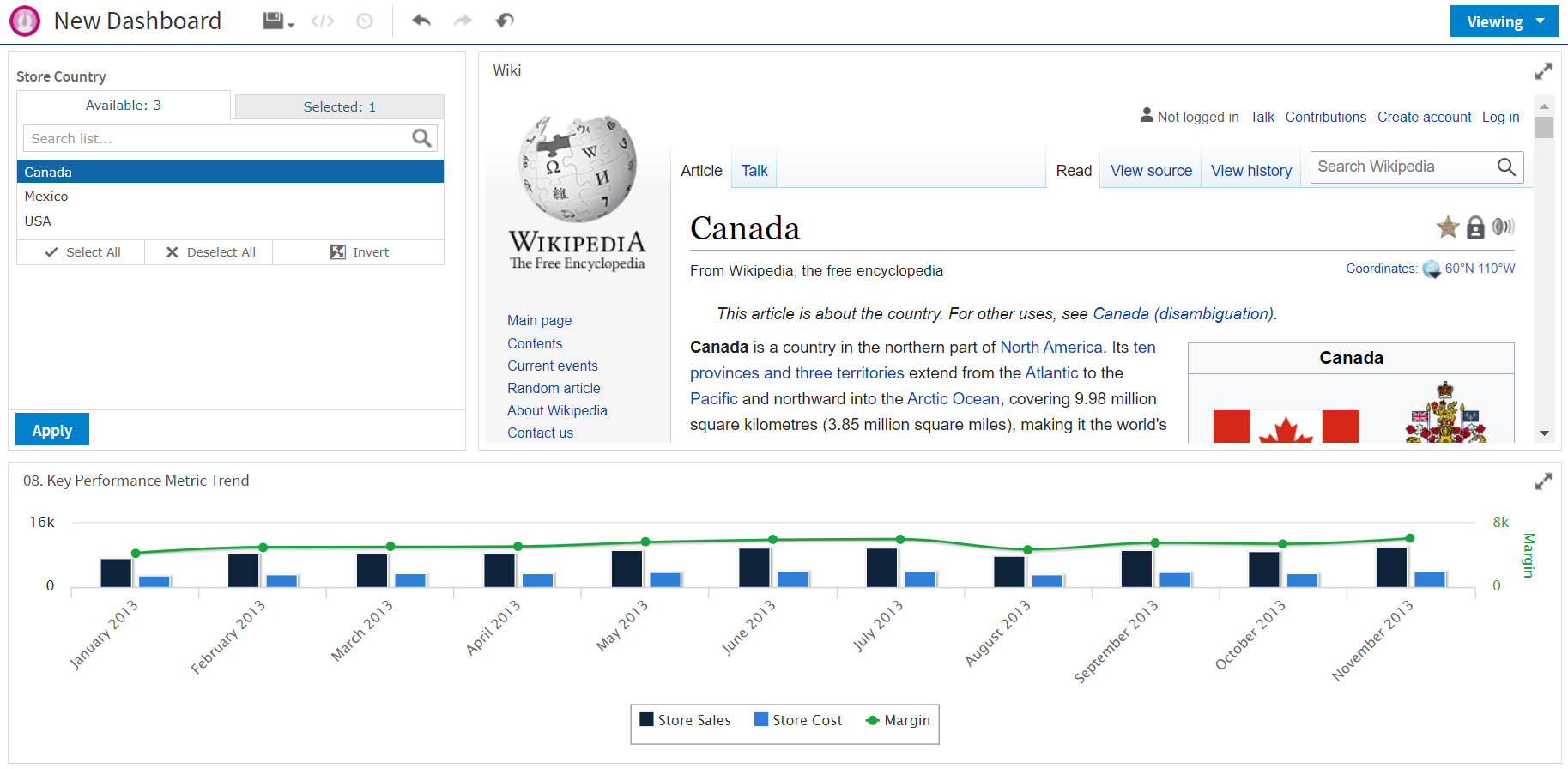Click the coordinates globe icon
The width and height of the screenshot is (1568, 769).
pyautogui.click(x=1432, y=269)
